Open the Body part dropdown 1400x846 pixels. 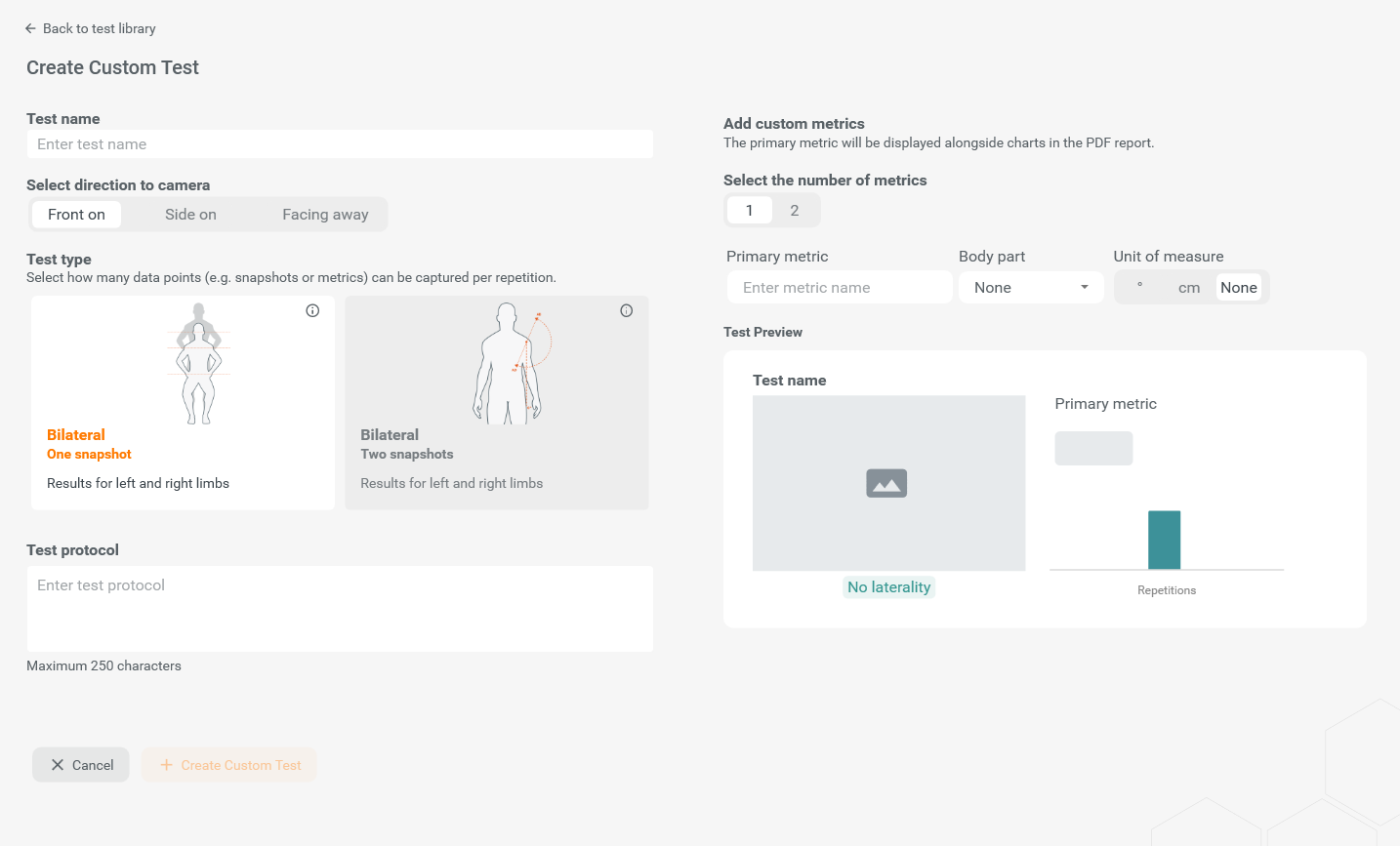[1031, 288]
